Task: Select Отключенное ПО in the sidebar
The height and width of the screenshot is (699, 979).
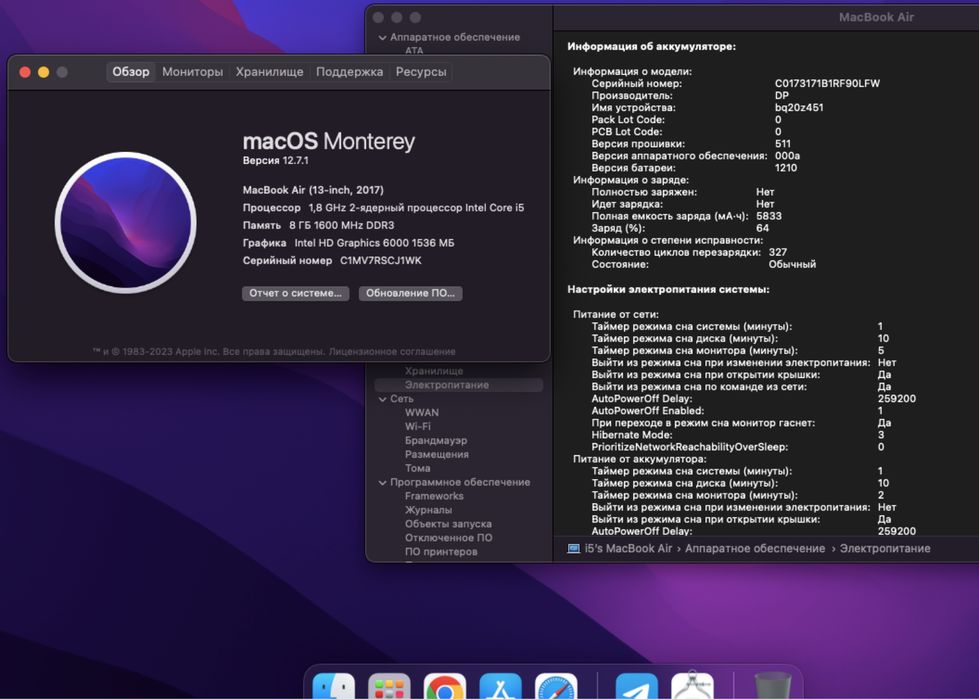Action: coord(448,537)
